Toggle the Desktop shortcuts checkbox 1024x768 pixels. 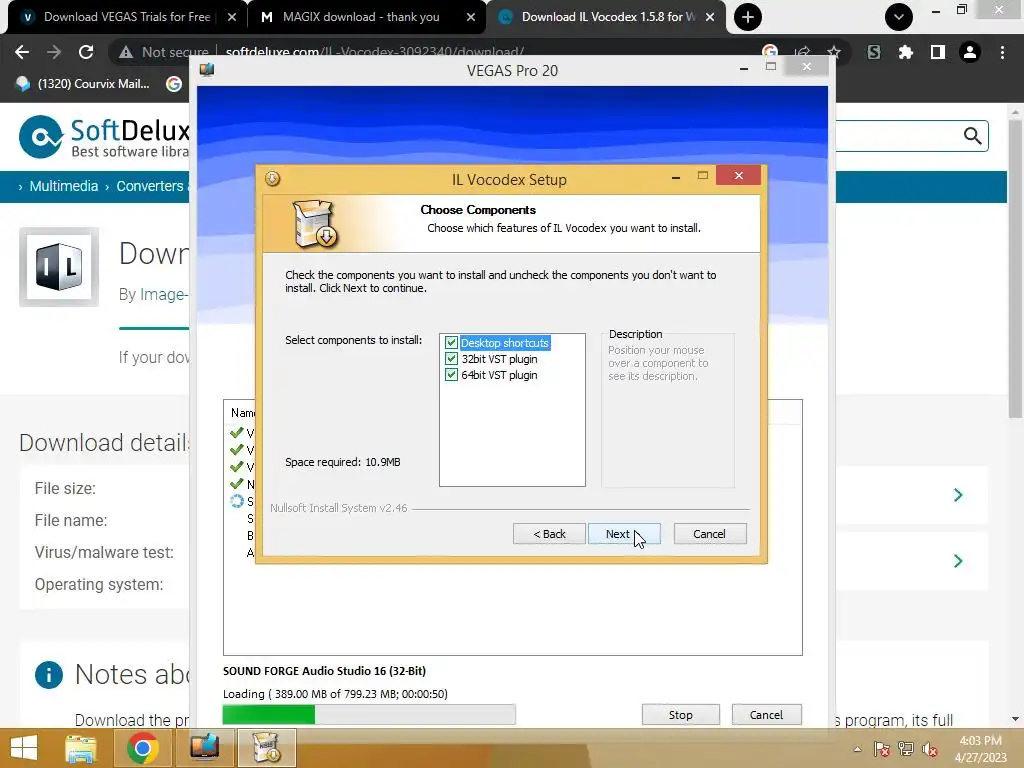(x=451, y=342)
